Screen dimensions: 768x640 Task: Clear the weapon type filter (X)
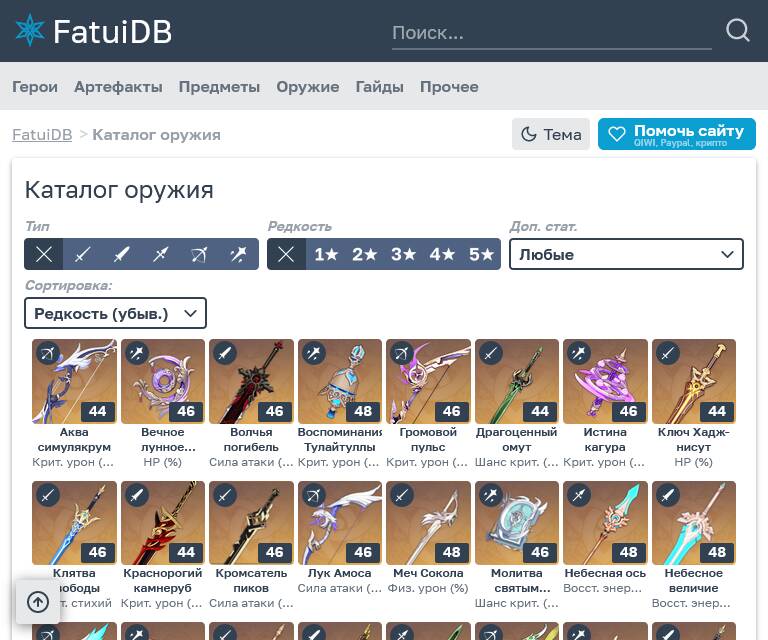click(x=44, y=254)
